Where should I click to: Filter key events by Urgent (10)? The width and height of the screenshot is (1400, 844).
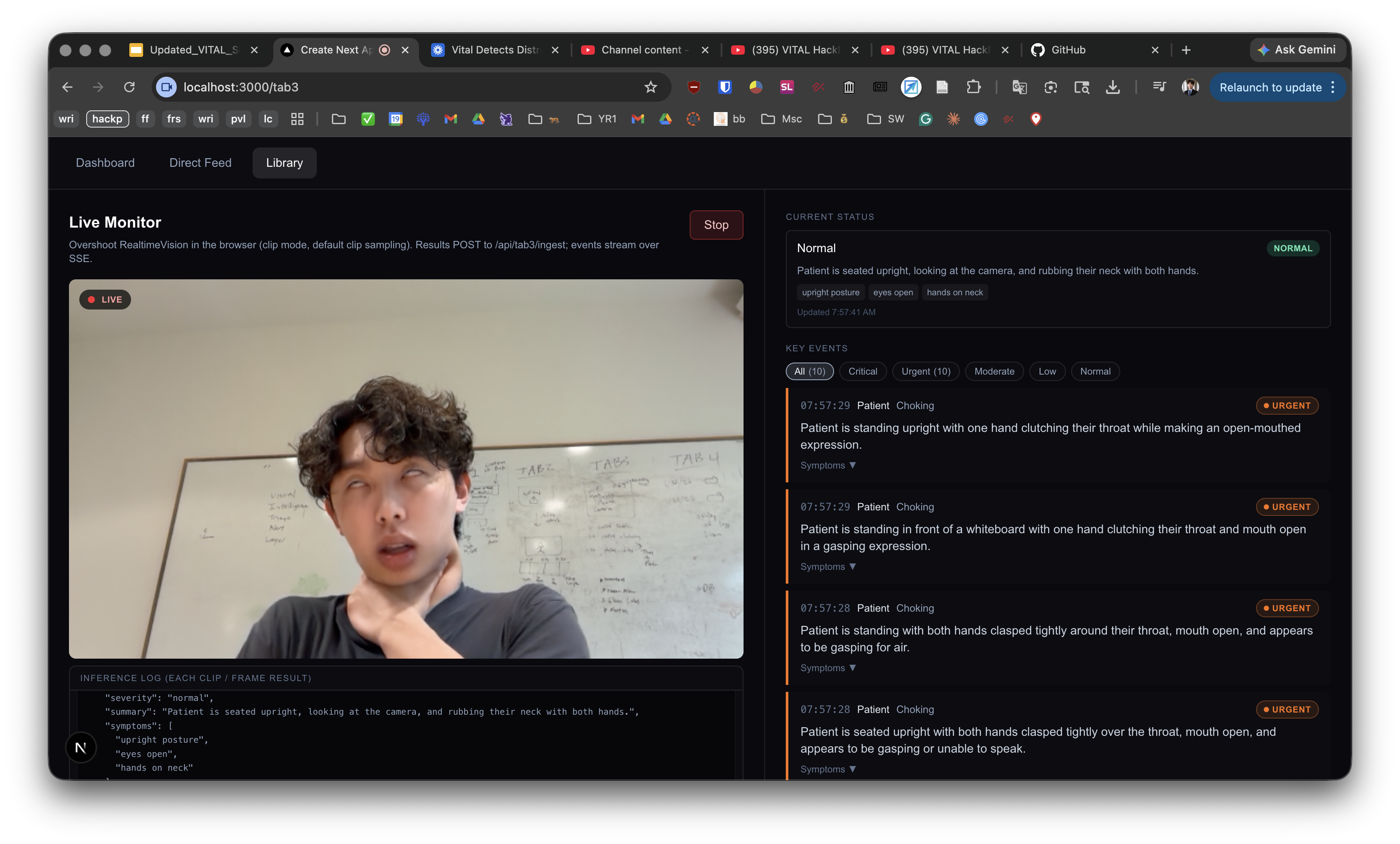(925, 371)
